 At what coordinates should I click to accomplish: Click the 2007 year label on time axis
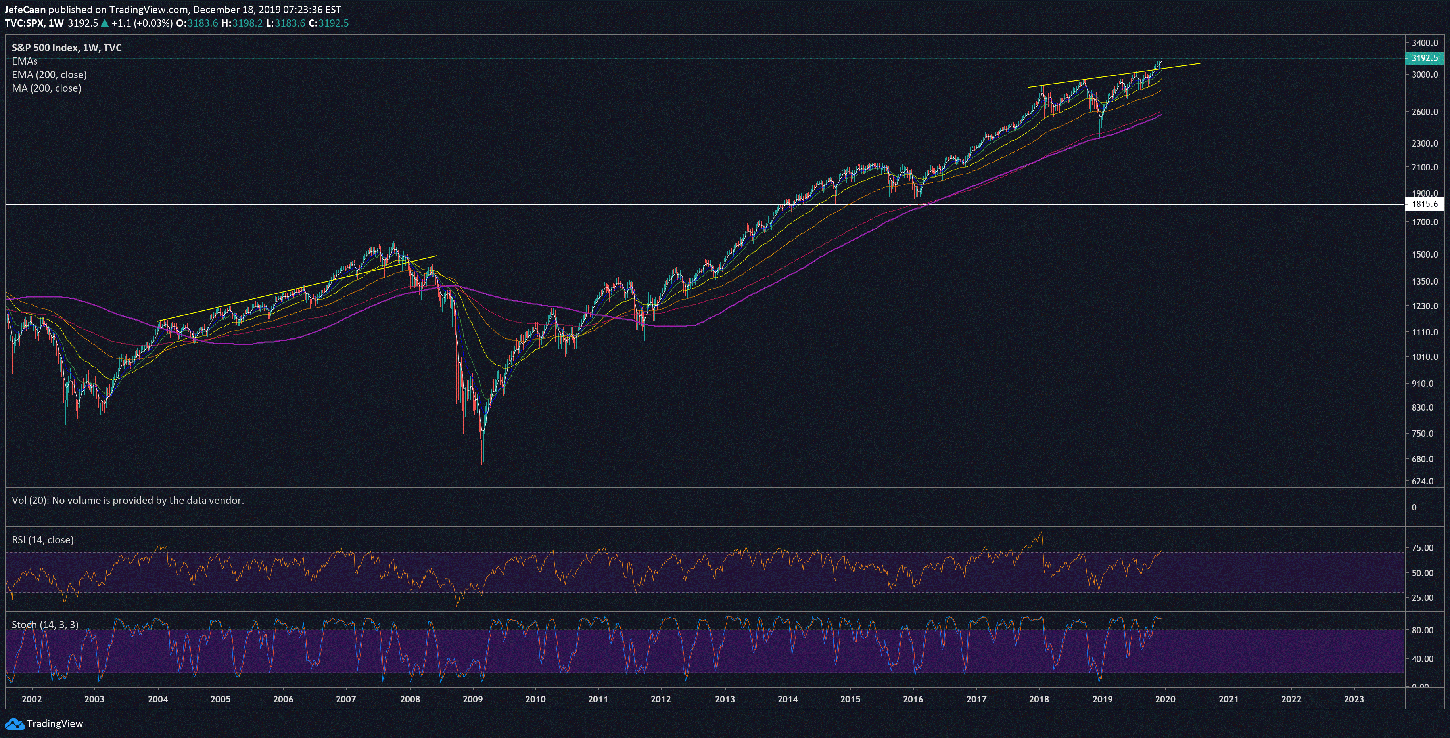[x=346, y=700]
